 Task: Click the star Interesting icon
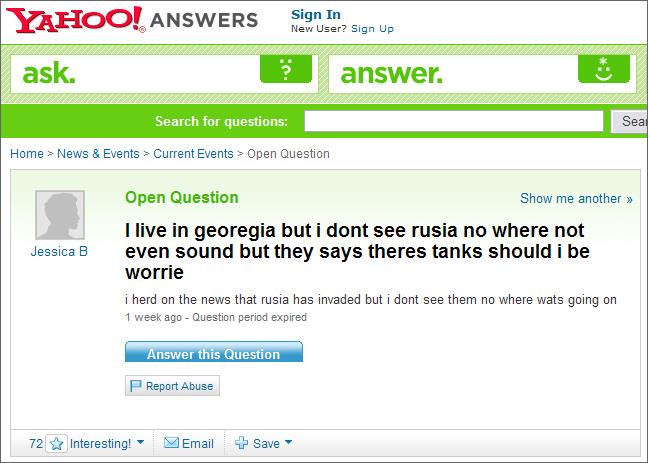(x=56, y=444)
